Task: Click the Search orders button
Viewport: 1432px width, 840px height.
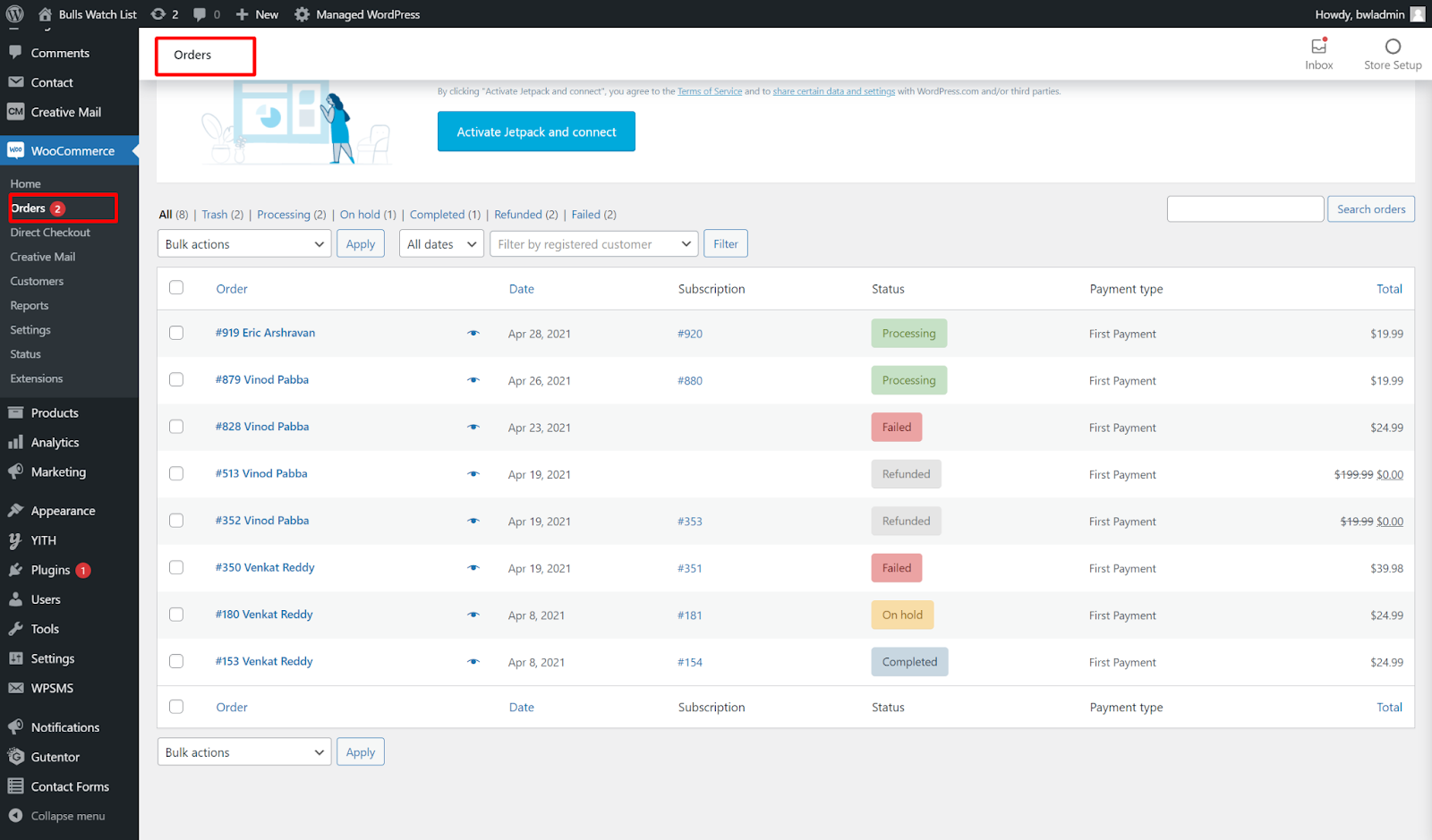Action: click(1371, 209)
